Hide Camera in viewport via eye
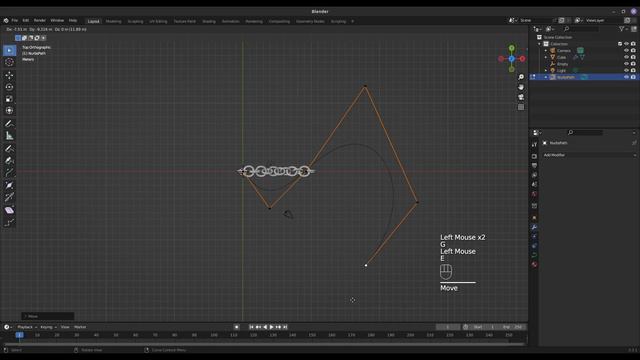The image size is (640, 360). [x=627, y=51]
